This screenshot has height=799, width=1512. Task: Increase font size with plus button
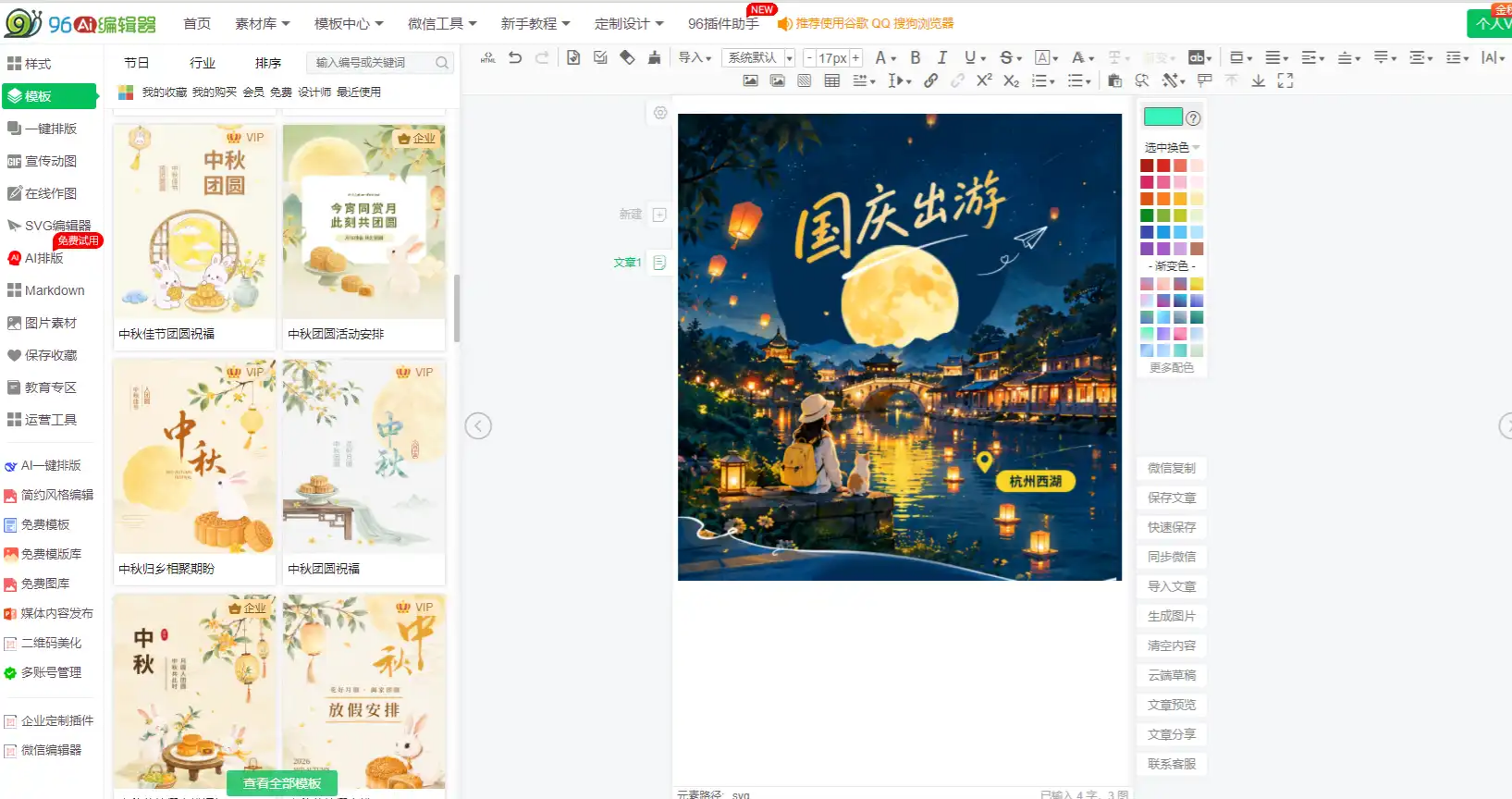pyautogui.click(x=856, y=57)
